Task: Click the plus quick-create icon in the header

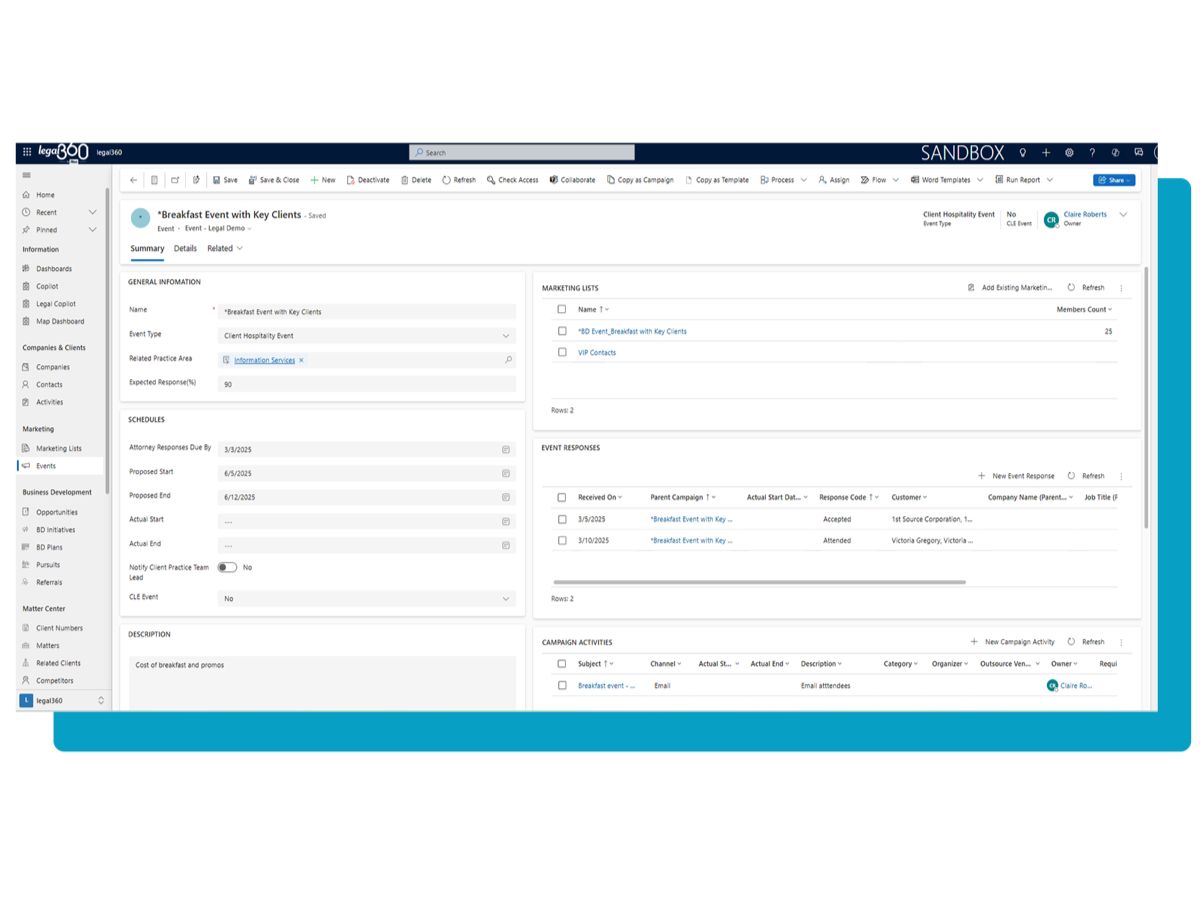Action: [x=1046, y=152]
